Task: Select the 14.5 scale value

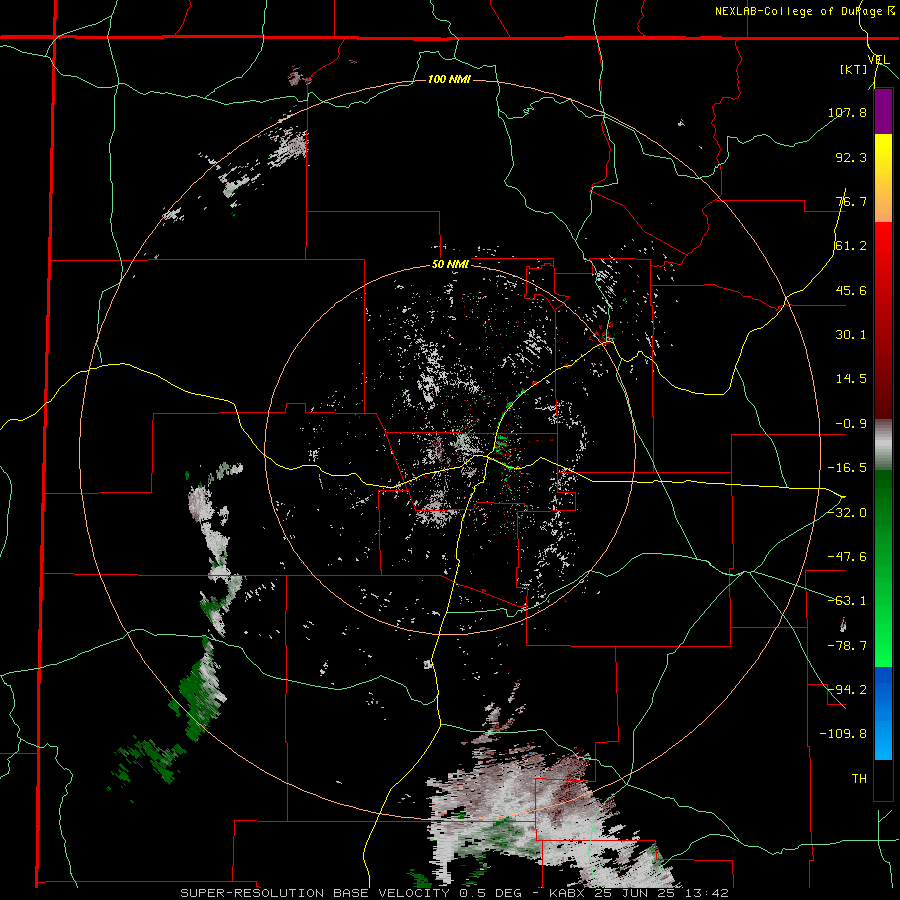Action: point(851,379)
